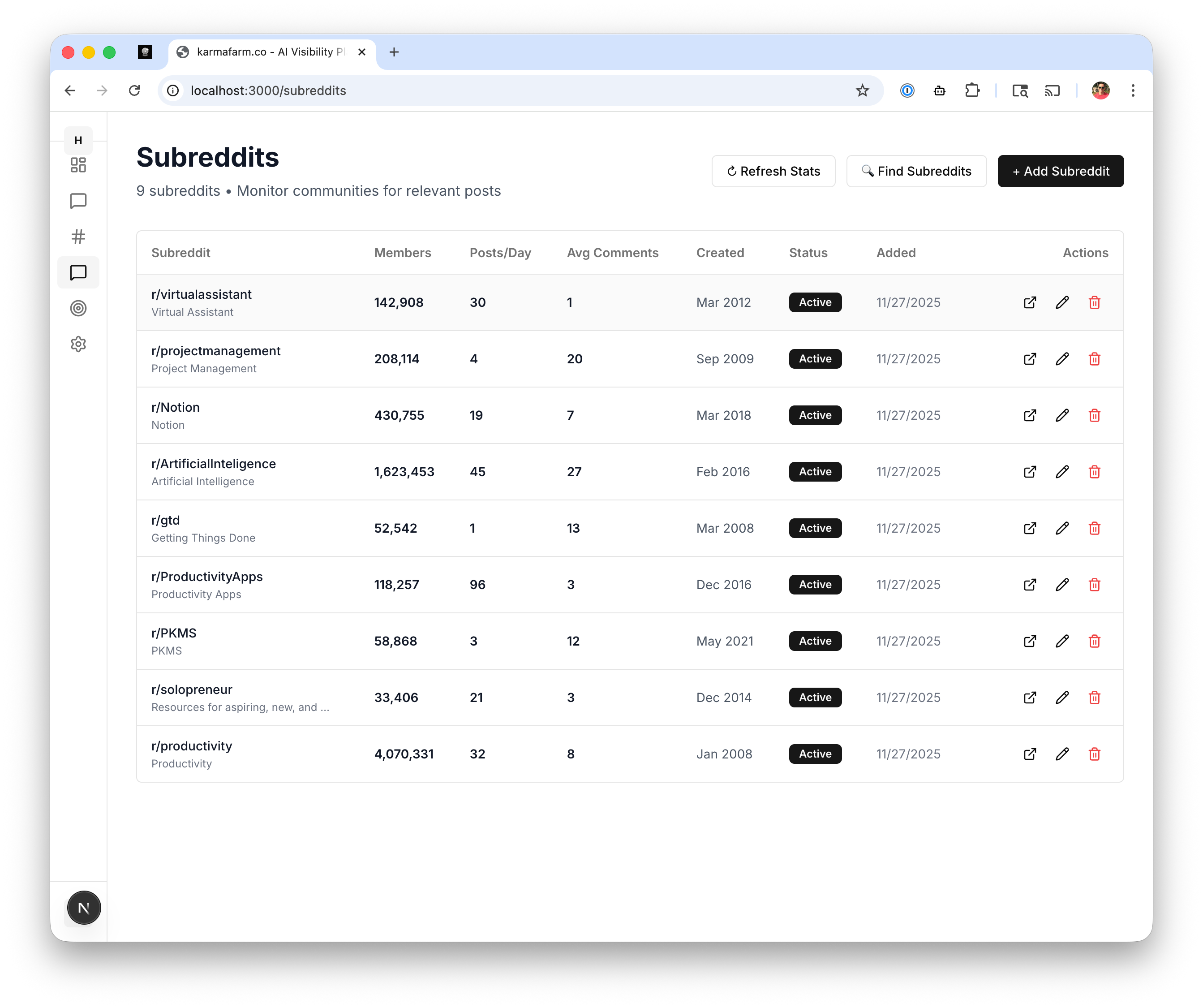The width and height of the screenshot is (1203, 1008).
Task: Open a new browser tab
Action: coord(394,52)
